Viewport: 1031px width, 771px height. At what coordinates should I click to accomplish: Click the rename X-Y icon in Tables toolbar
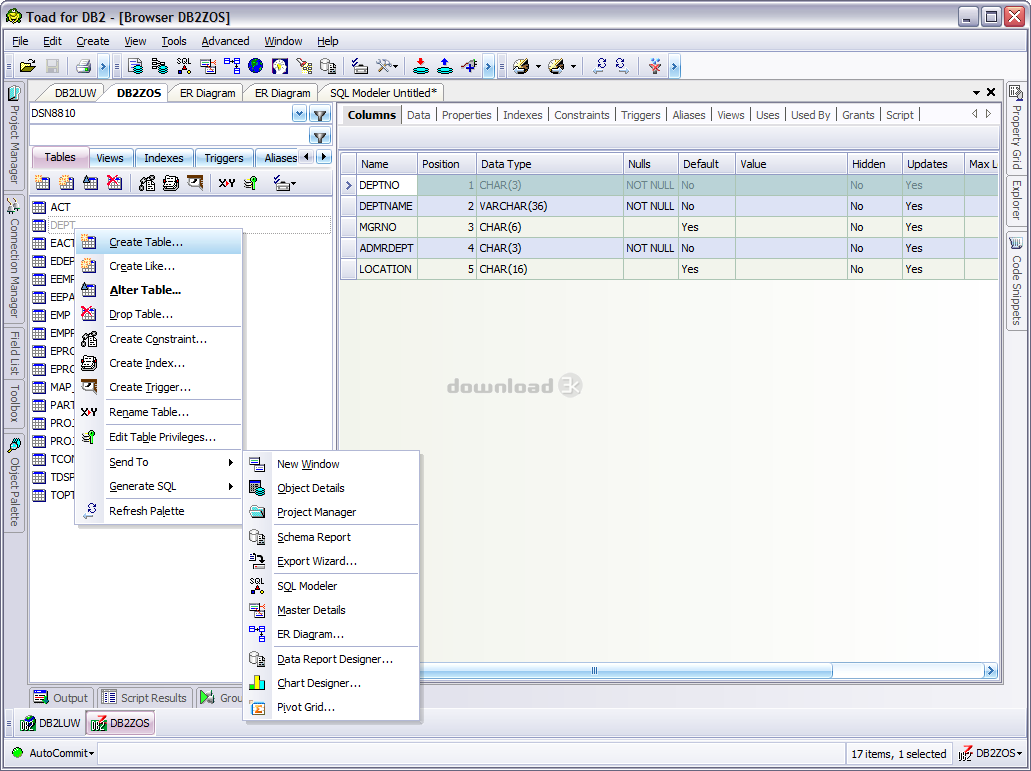(x=227, y=183)
